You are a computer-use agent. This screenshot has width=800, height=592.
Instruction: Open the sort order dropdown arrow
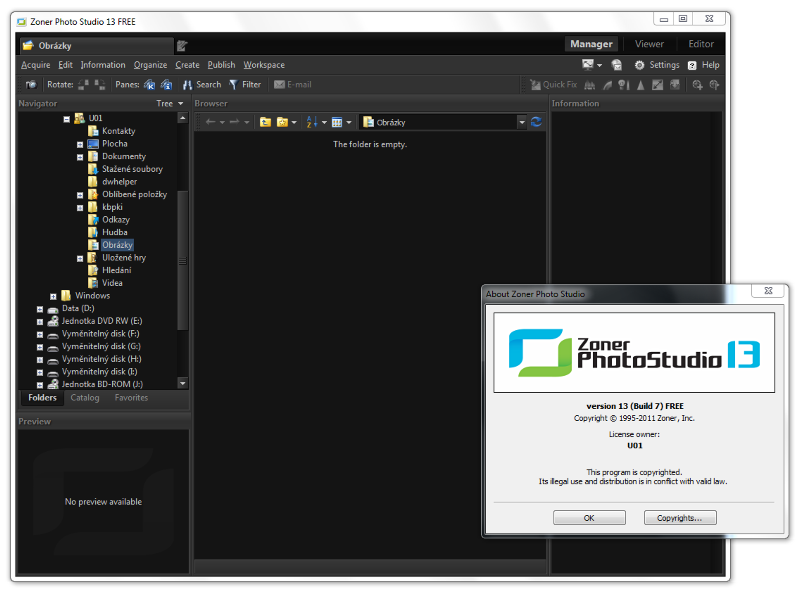tap(324, 122)
